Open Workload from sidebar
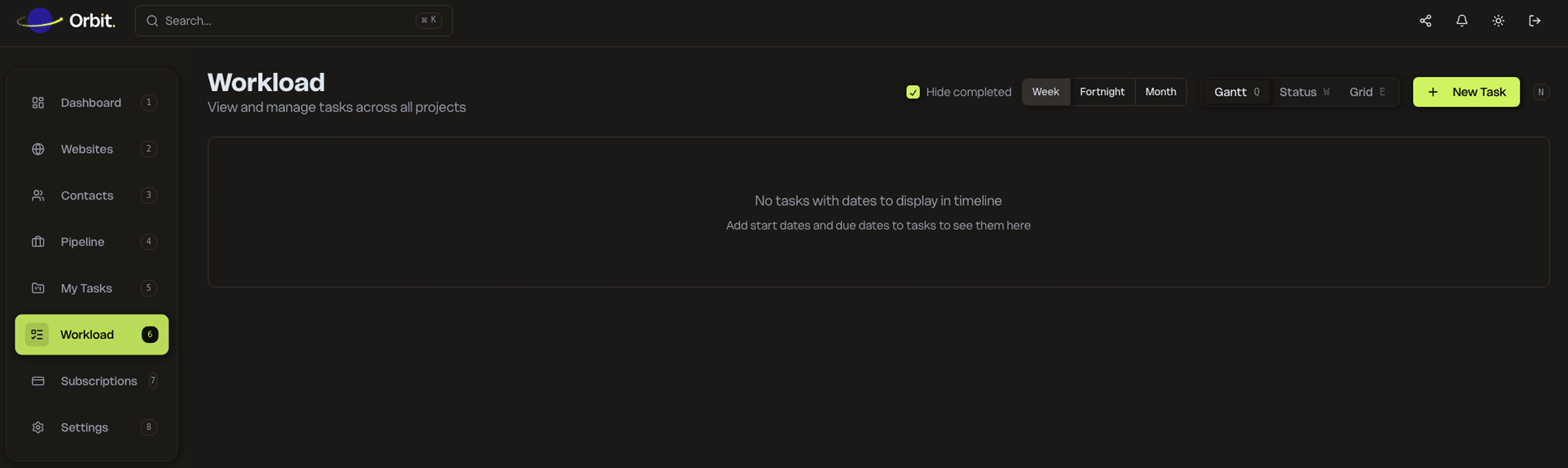 (92, 334)
